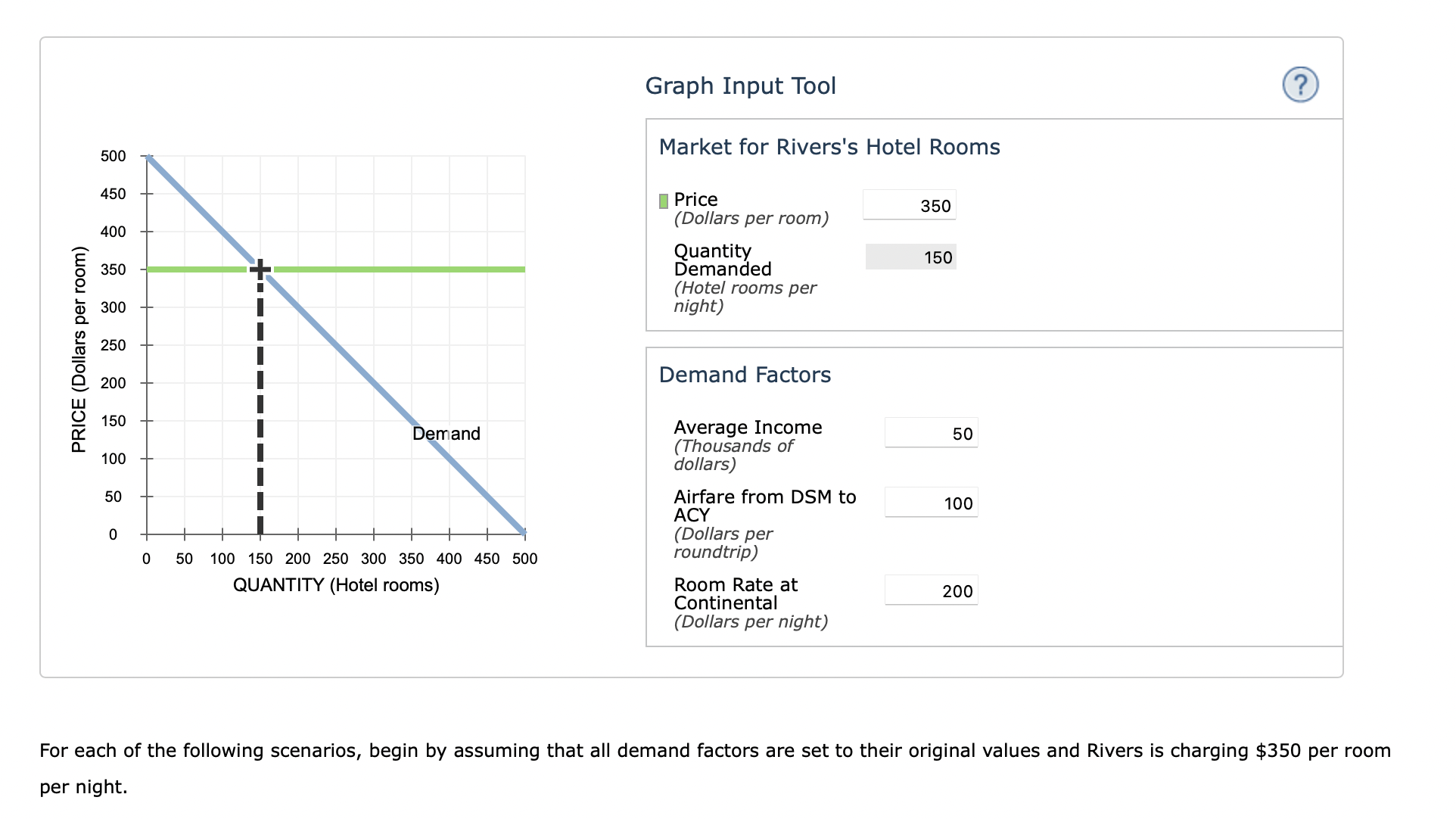Click the Graph Input Tool heading
Image resolution: width=1456 pixels, height=819 pixels.
741,86
